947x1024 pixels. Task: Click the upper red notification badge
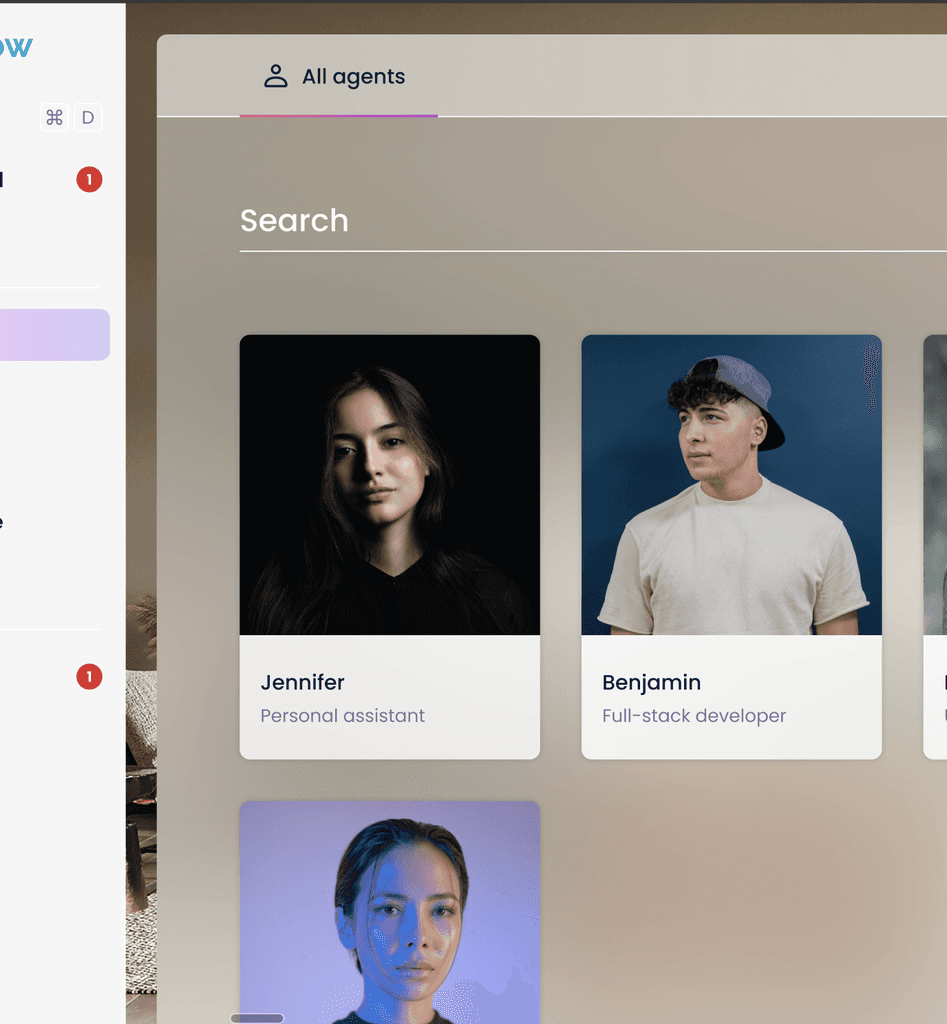[x=89, y=180]
